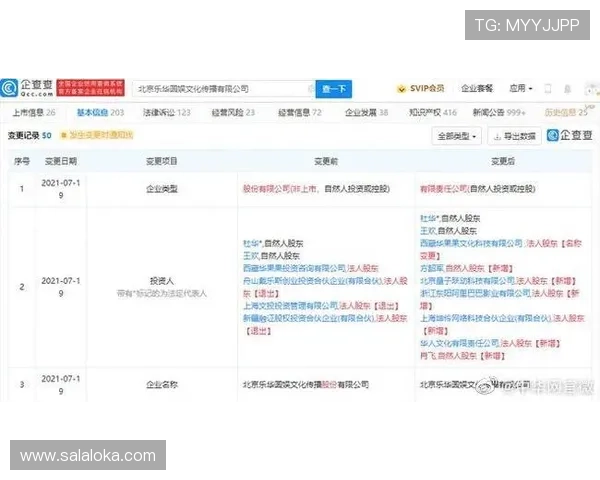Click the 变更项目 column header

tap(161, 162)
